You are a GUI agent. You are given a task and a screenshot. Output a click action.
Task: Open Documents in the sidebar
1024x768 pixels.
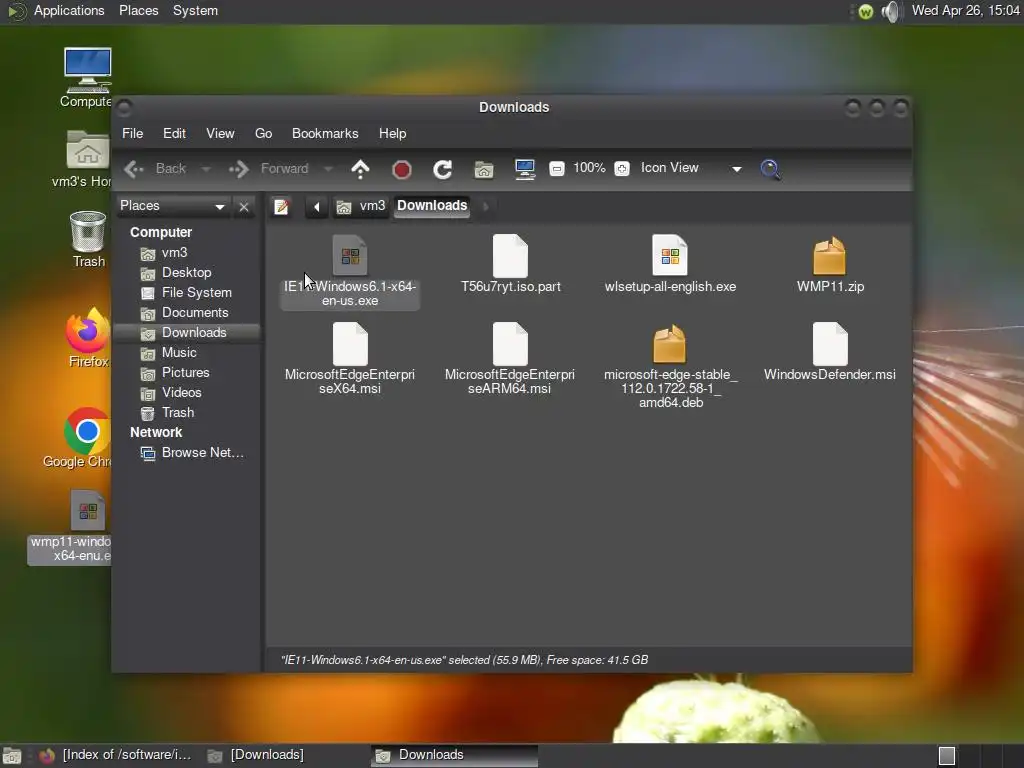pos(195,313)
